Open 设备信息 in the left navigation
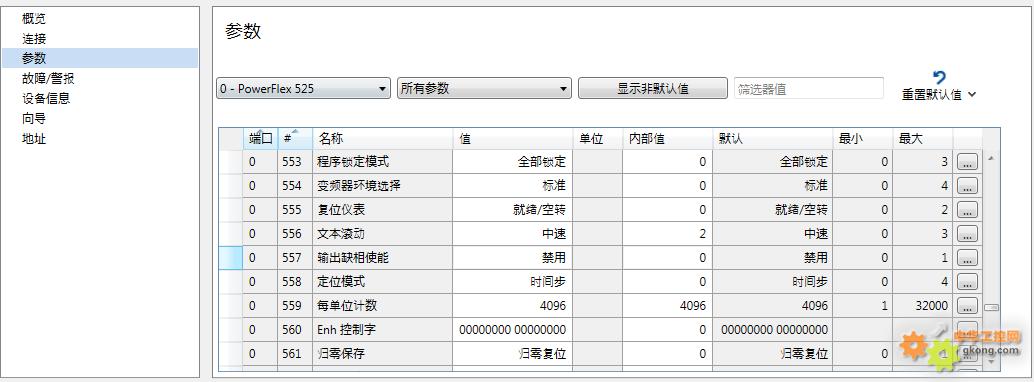Image resolution: width=1034 pixels, height=382 pixels. (x=46, y=98)
